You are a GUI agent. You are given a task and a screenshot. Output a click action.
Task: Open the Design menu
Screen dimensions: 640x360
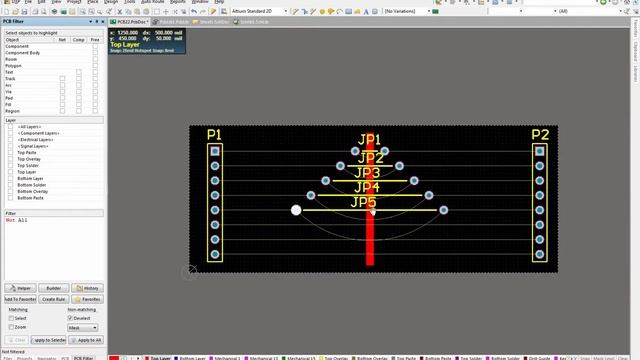[111, 2]
